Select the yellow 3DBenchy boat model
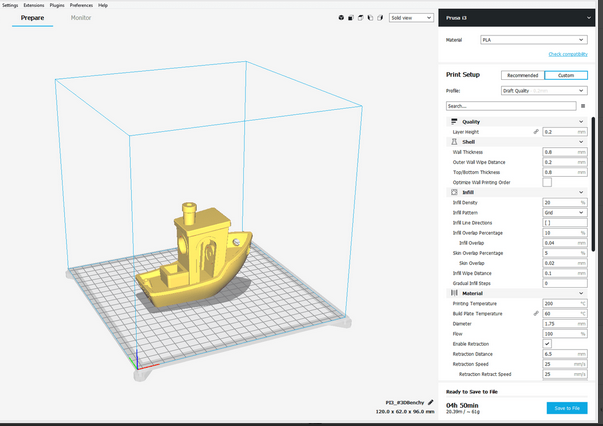This screenshot has height=426, width=603. 194,256
